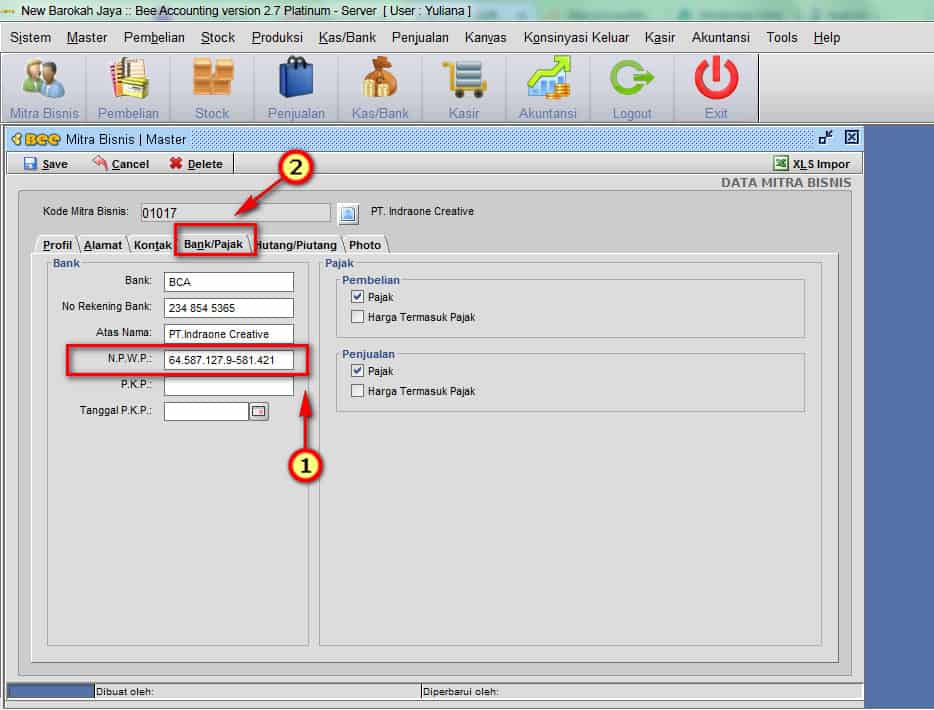The width and height of the screenshot is (934, 710).
Task: Click the Bank name field with BCA
Action: click(229, 282)
